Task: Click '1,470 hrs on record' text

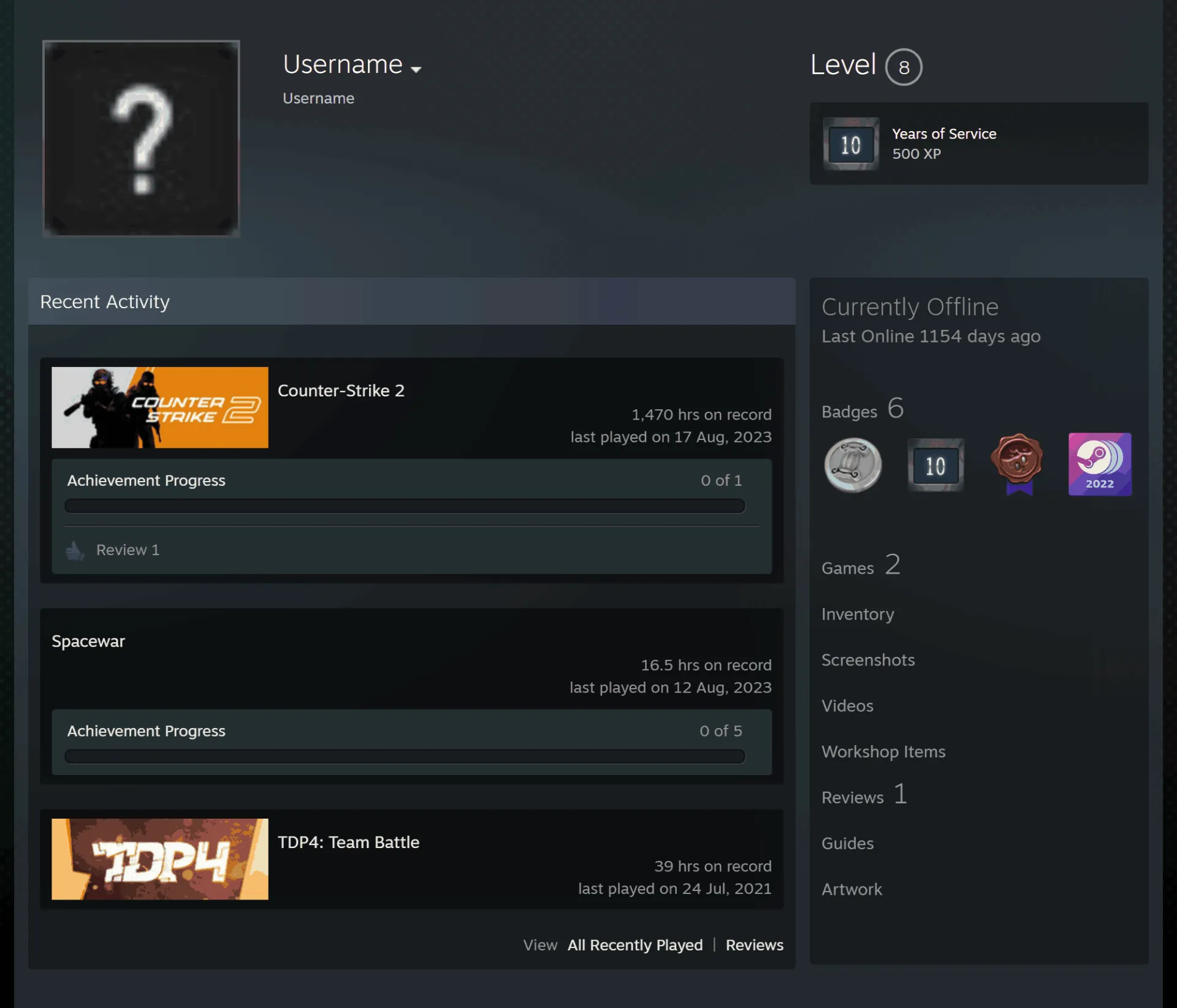Action: click(701, 415)
